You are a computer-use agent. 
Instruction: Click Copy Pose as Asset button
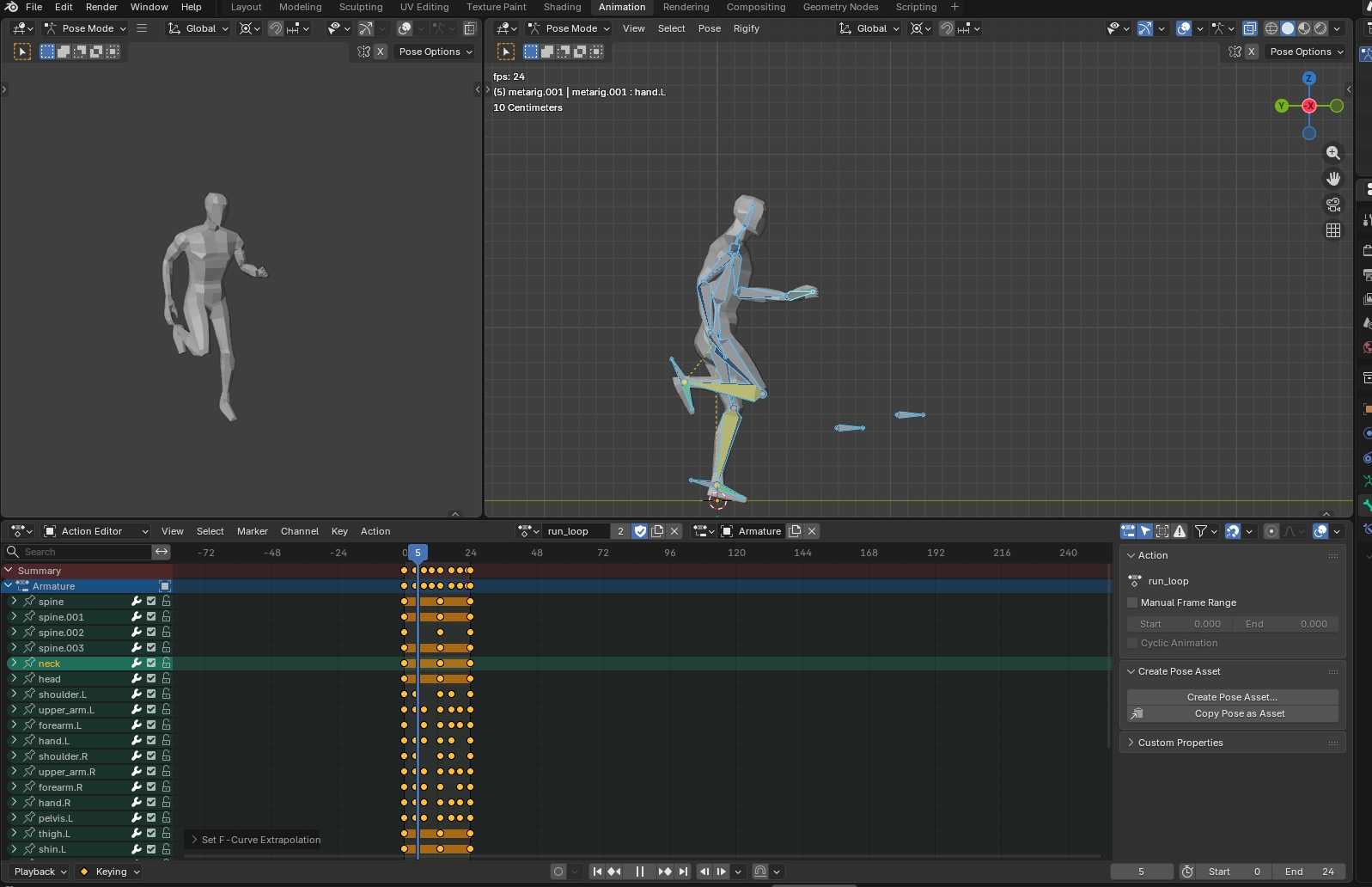pyautogui.click(x=1232, y=713)
